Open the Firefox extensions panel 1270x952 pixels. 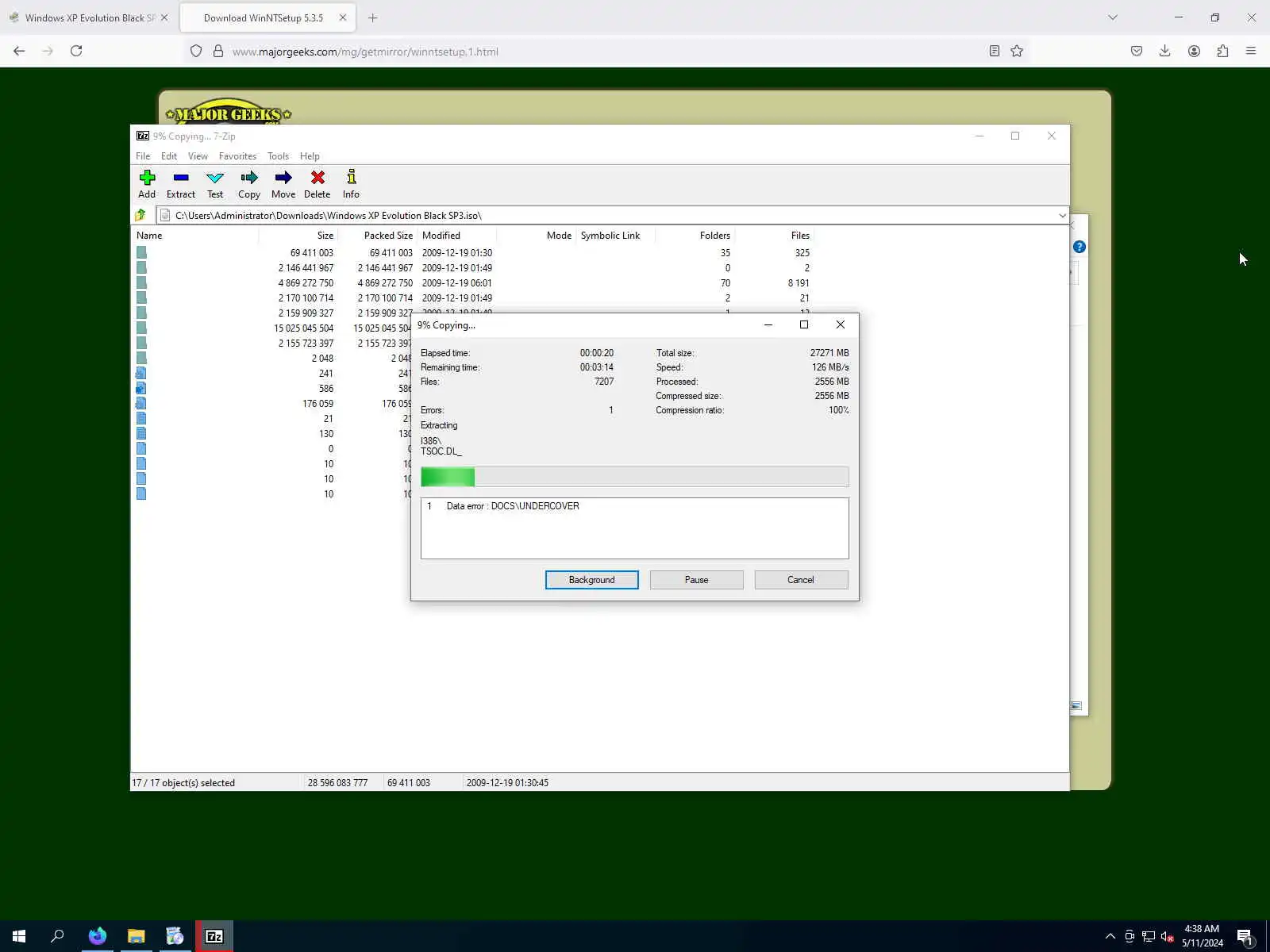click(x=1222, y=51)
